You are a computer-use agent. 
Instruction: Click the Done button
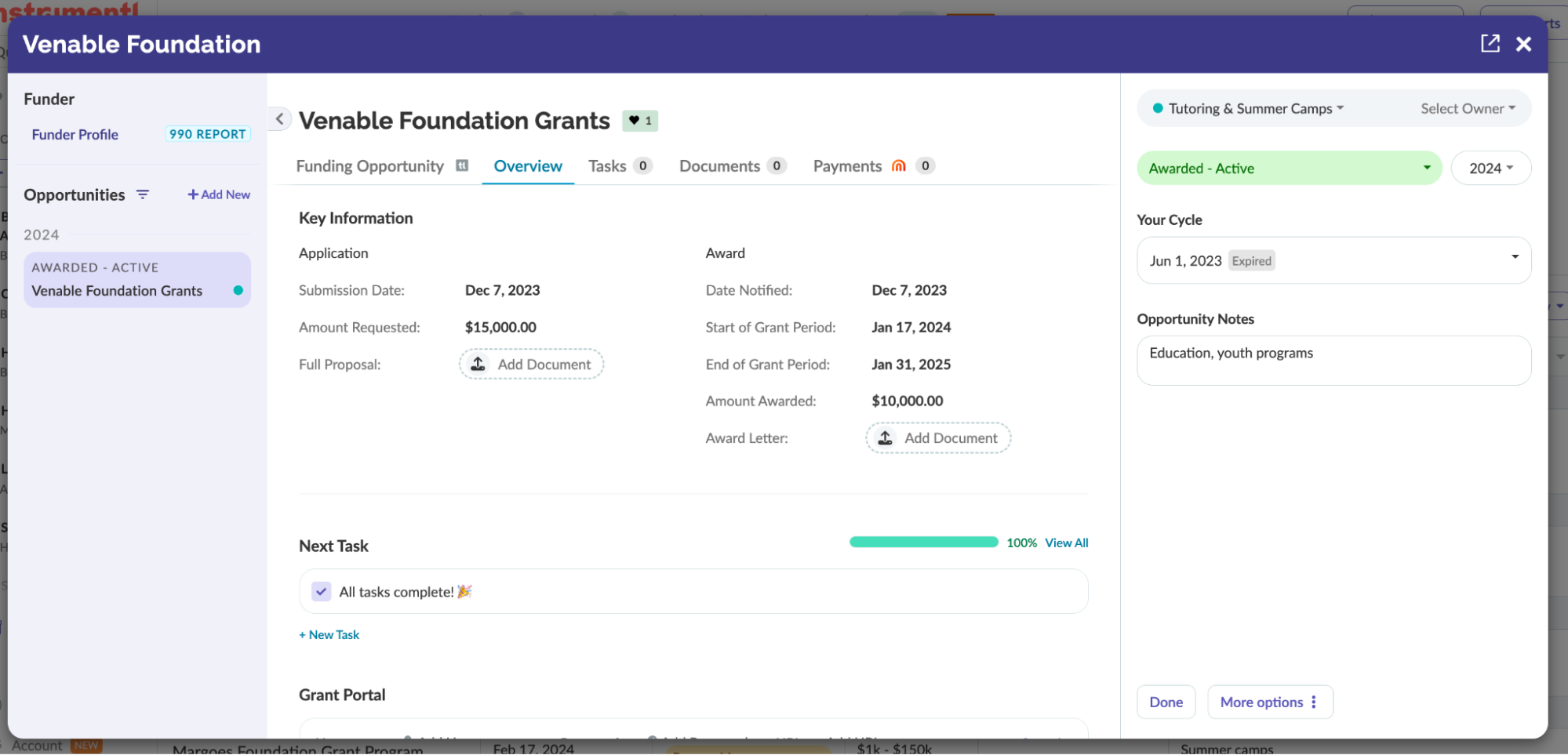tap(1166, 702)
